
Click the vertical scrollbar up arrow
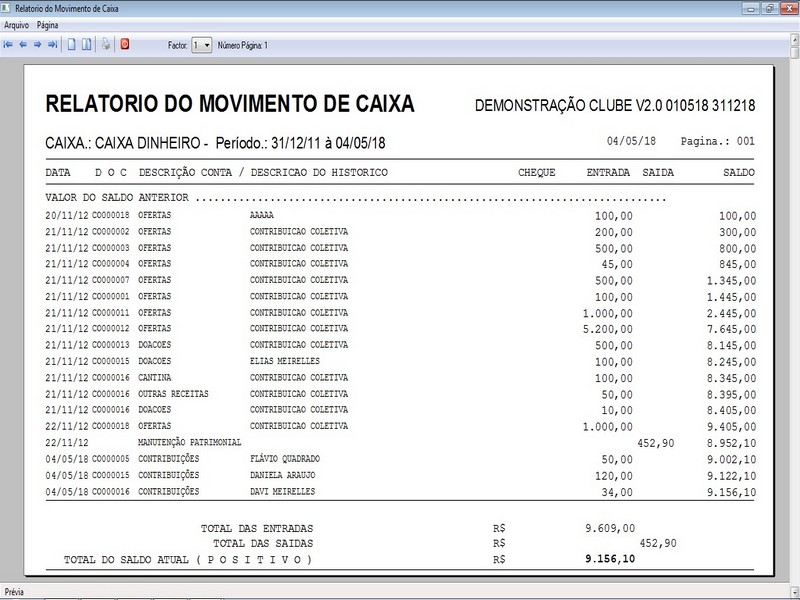(x=795, y=39)
